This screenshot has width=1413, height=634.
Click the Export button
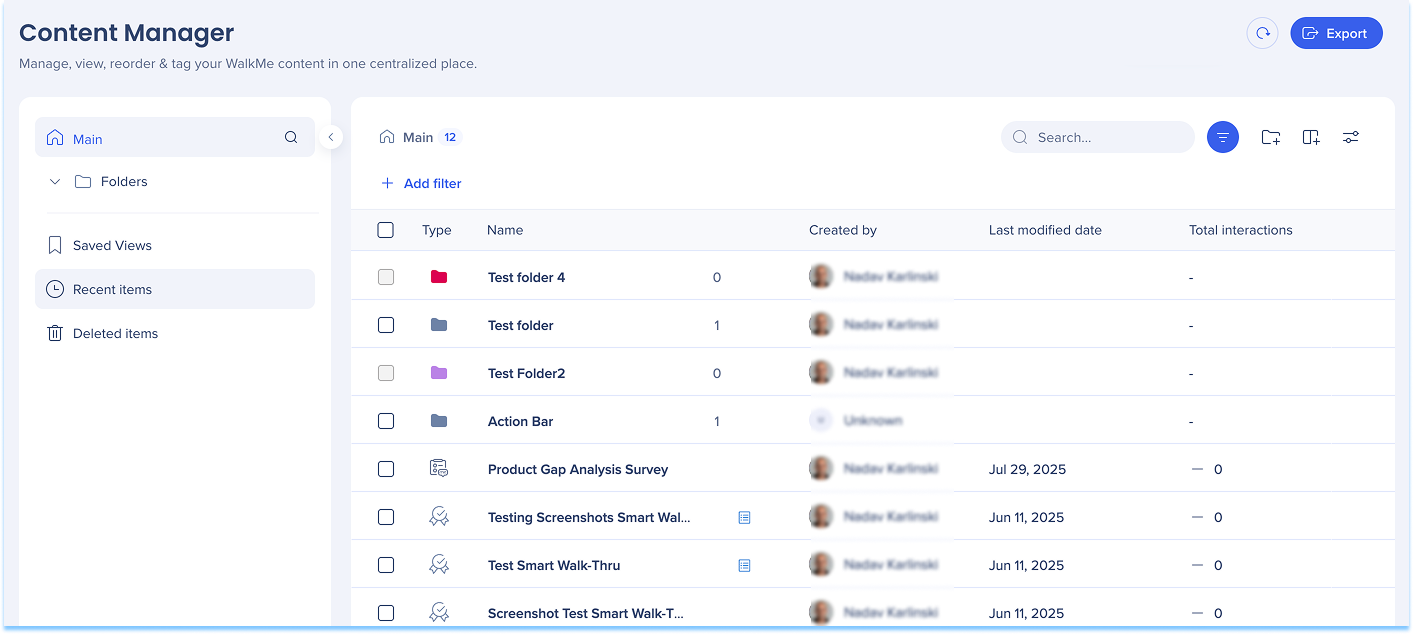pos(1336,33)
